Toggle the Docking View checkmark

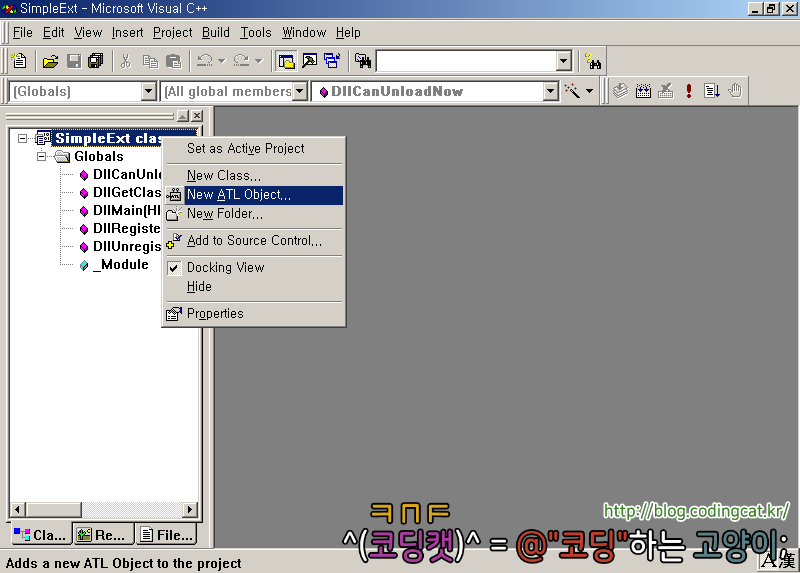(x=174, y=267)
